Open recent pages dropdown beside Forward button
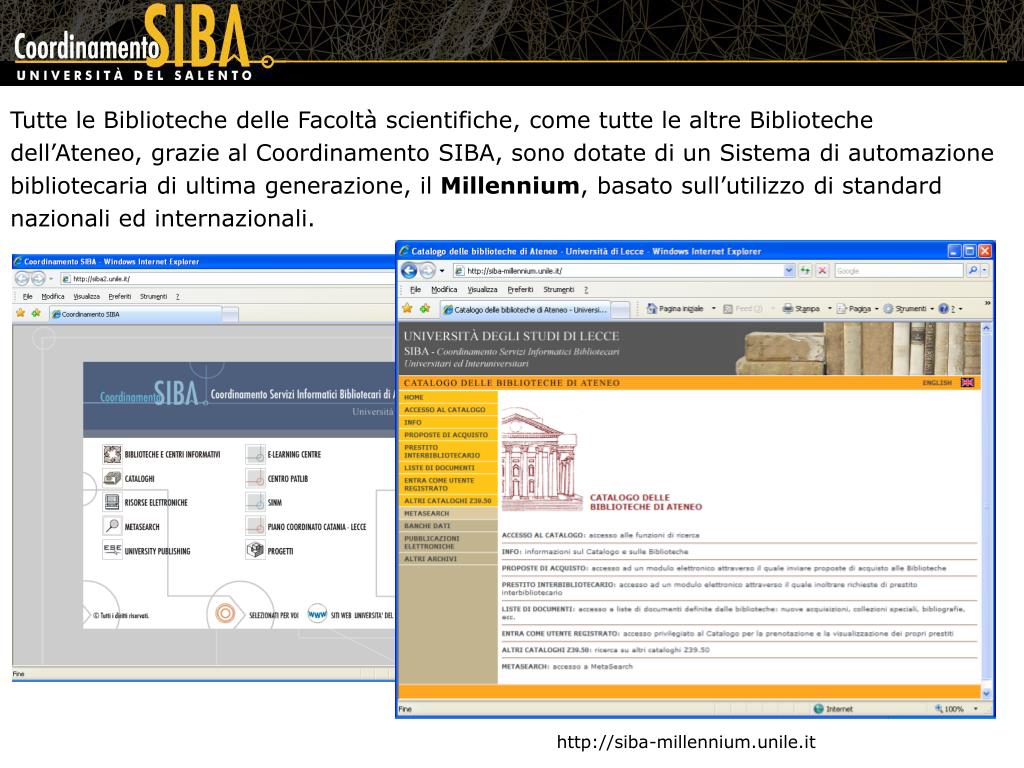The image size is (1024, 768). 441,270
